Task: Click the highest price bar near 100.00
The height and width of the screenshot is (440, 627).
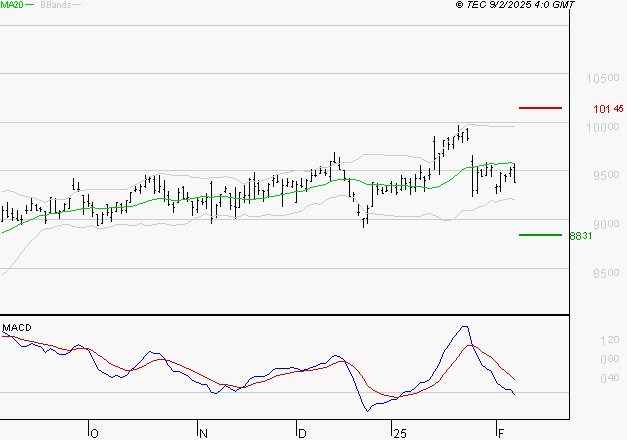Action: coord(459,132)
